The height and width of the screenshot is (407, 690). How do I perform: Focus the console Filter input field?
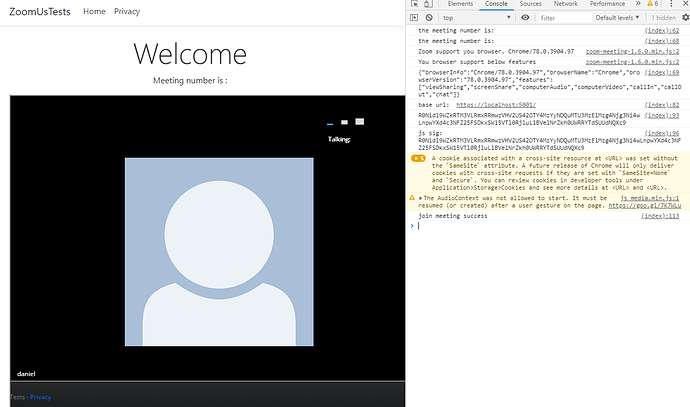(x=565, y=18)
